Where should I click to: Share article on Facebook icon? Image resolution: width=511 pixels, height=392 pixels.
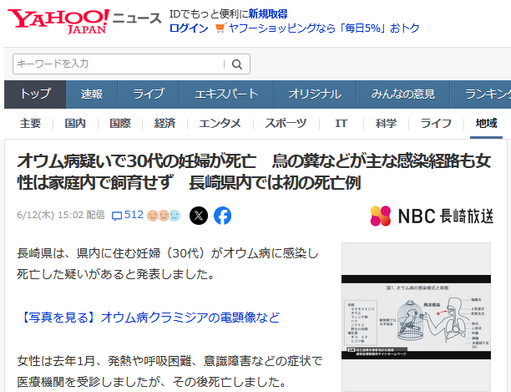(223, 216)
